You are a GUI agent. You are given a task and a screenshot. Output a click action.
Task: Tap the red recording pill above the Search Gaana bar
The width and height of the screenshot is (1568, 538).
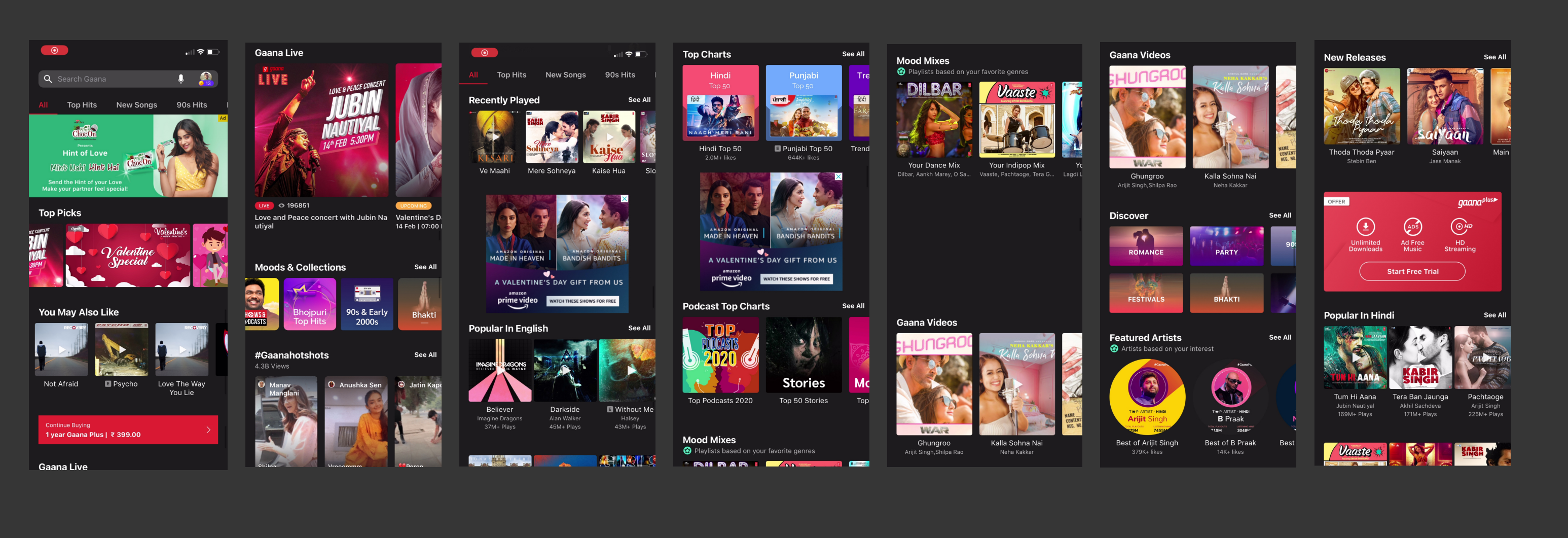54,51
